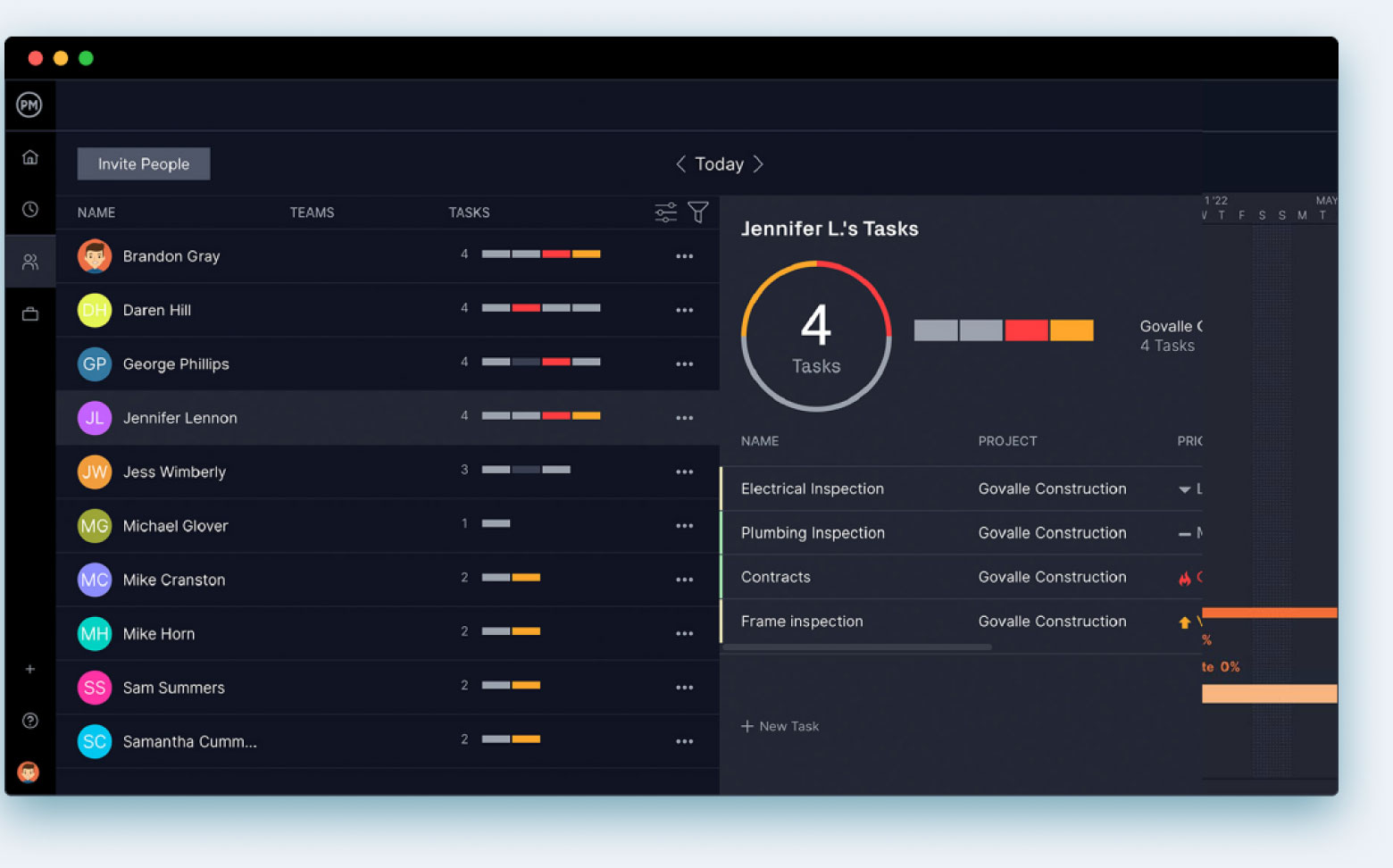1393x868 pixels.
Task: Open the ellipsis menu on Brandon Gray's row
Action: point(685,256)
